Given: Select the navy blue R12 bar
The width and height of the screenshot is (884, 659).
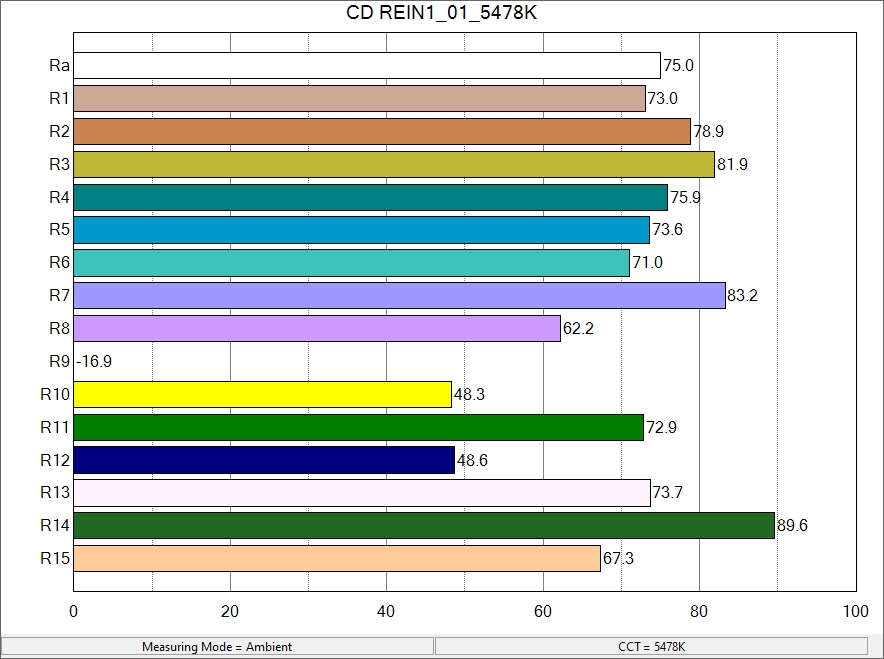Looking at the screenshot, I should click(264, 460).
